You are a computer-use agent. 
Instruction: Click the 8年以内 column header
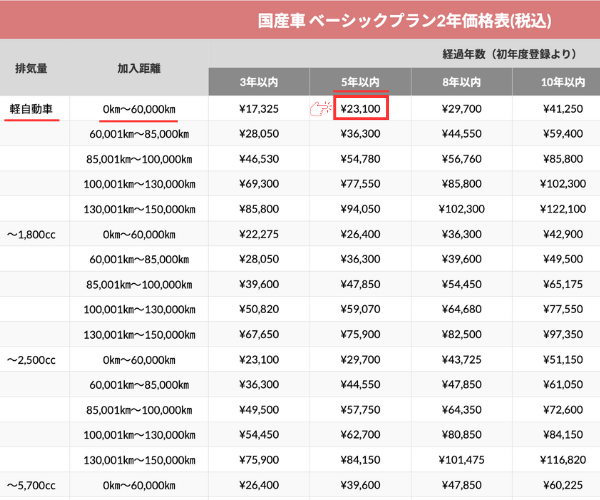461,81
